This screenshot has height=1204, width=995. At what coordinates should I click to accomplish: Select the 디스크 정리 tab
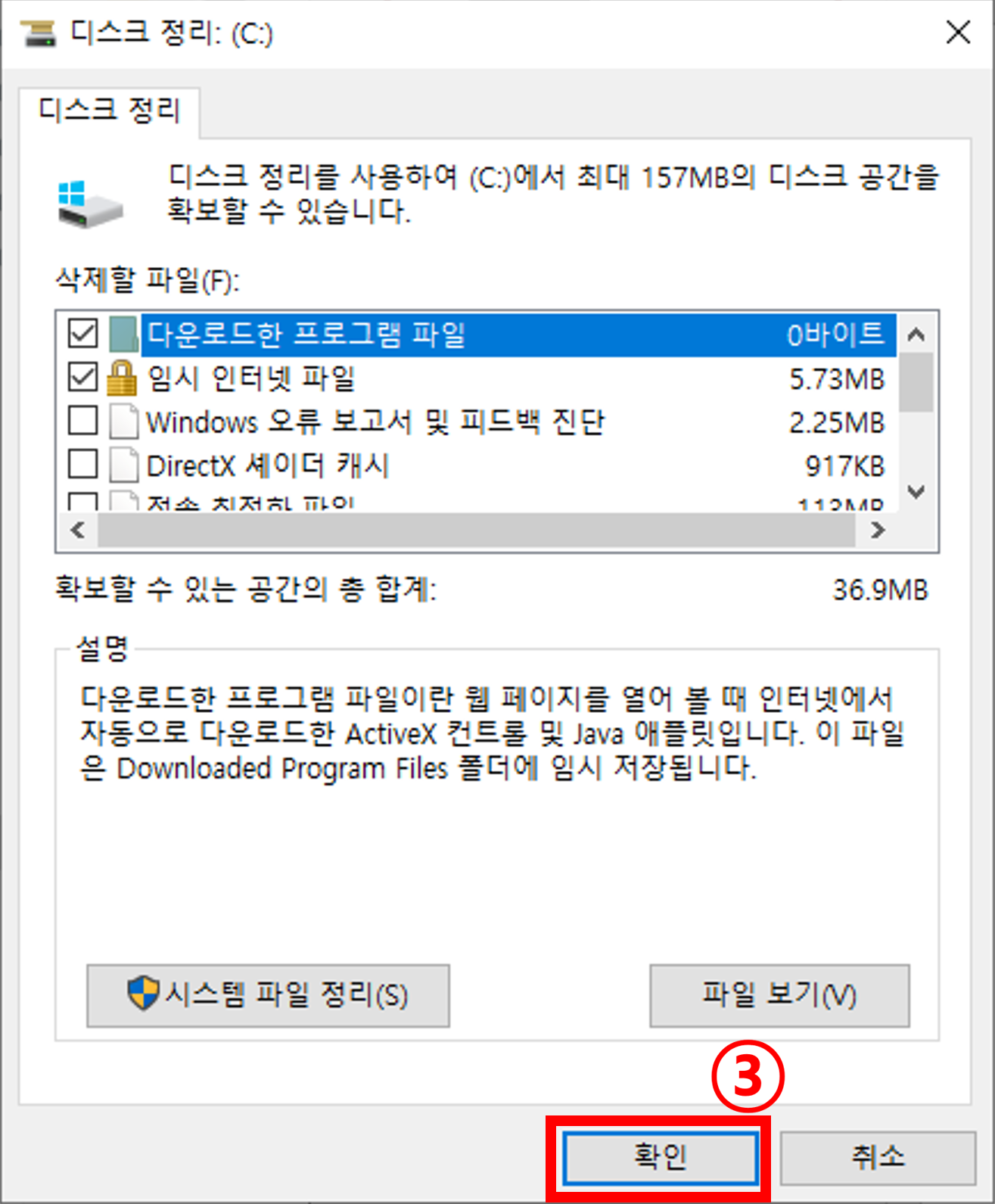[x=110, y=111]
